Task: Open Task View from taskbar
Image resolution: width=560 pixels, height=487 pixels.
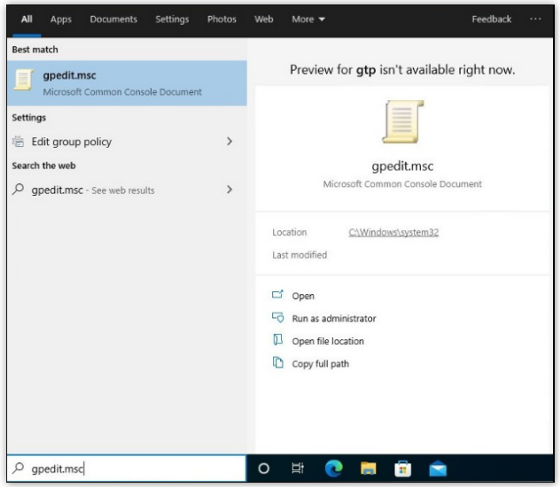Action: tap(298, 468)
